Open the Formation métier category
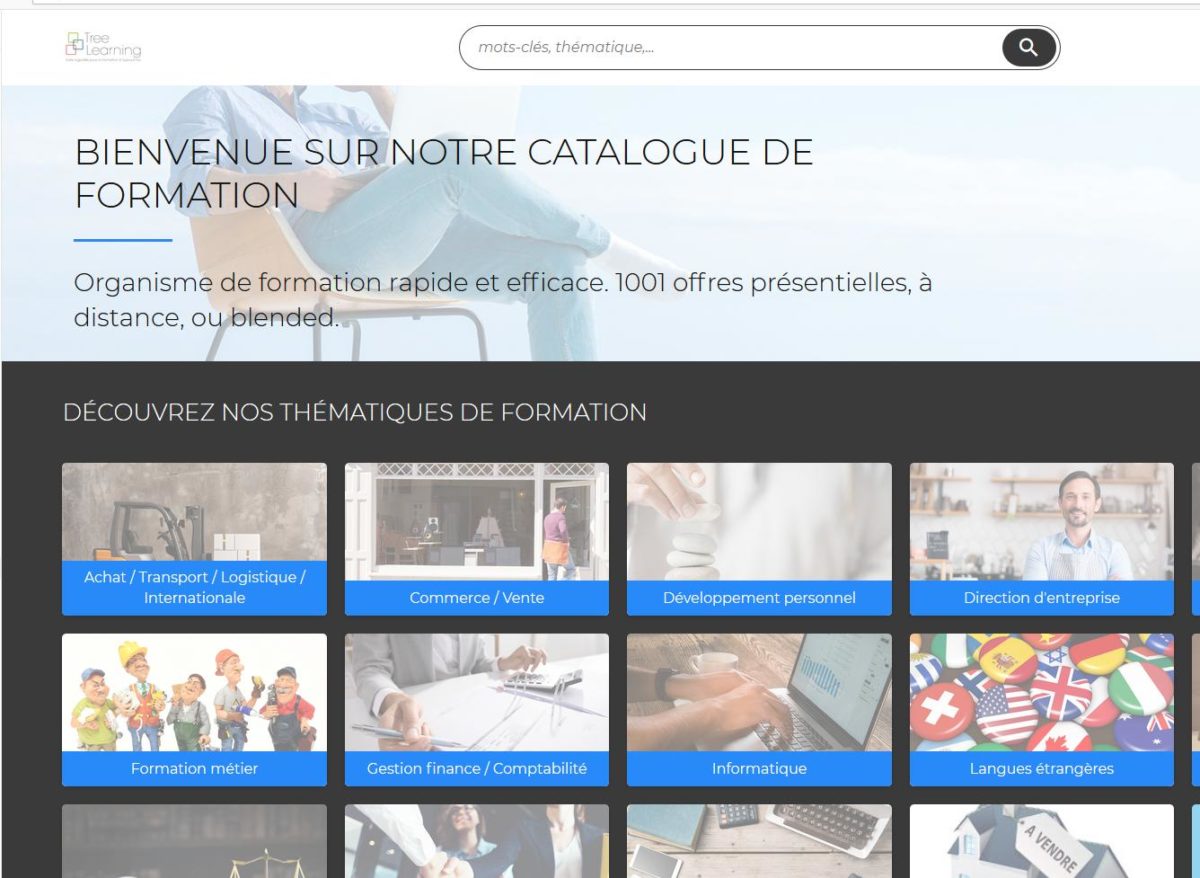The image size is (1200, 878). click(x=194, y=769)
